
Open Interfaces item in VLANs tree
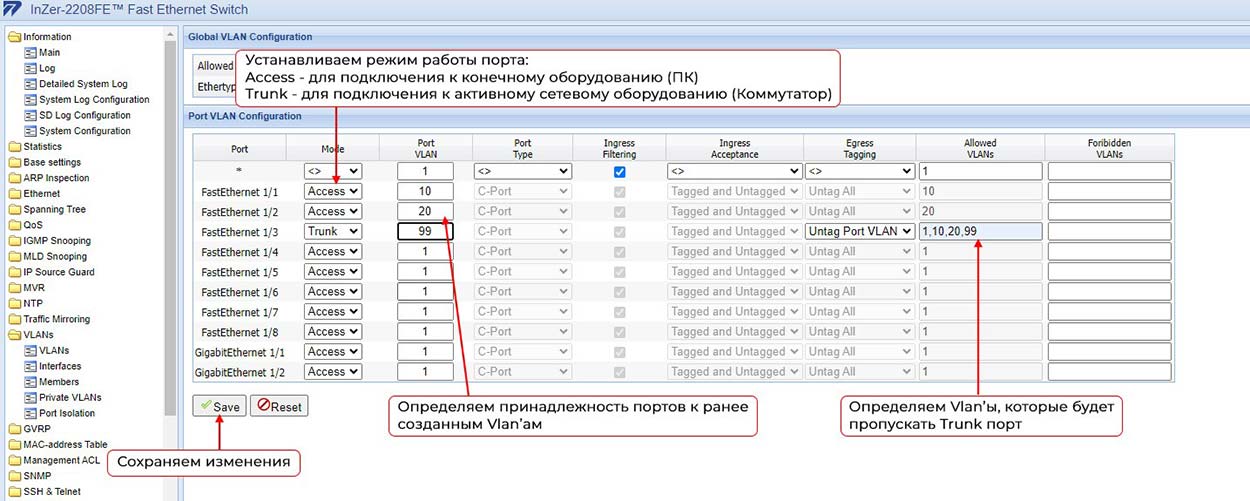click(x=60, y=366)
